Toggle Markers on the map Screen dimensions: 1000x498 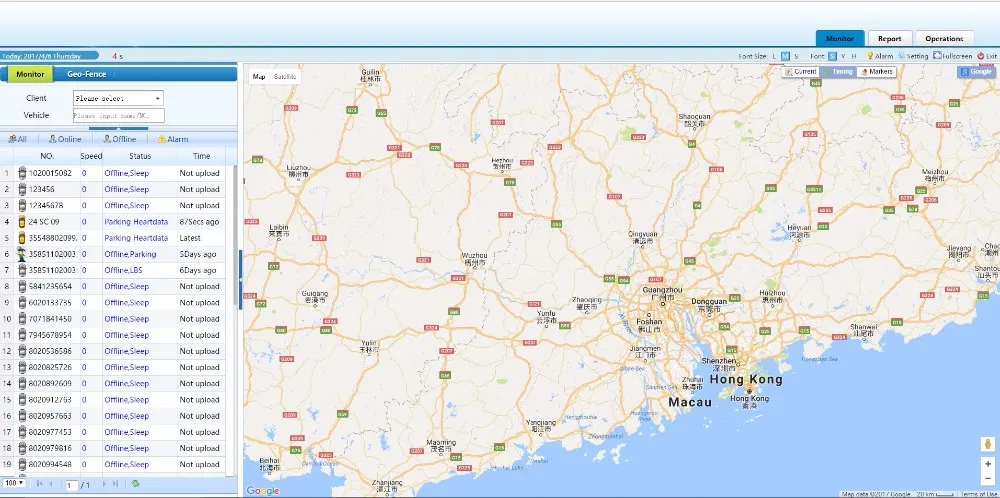(x=876, y=72)
